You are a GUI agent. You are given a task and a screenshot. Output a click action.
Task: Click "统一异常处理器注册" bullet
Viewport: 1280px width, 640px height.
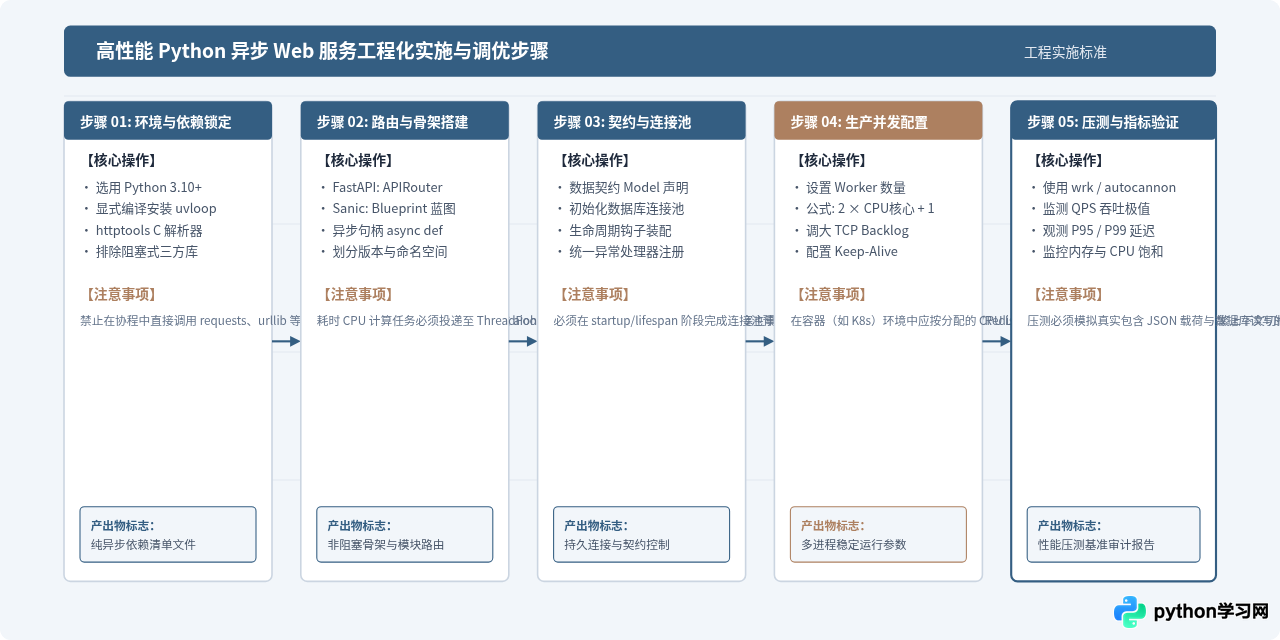tap(626, 251)
